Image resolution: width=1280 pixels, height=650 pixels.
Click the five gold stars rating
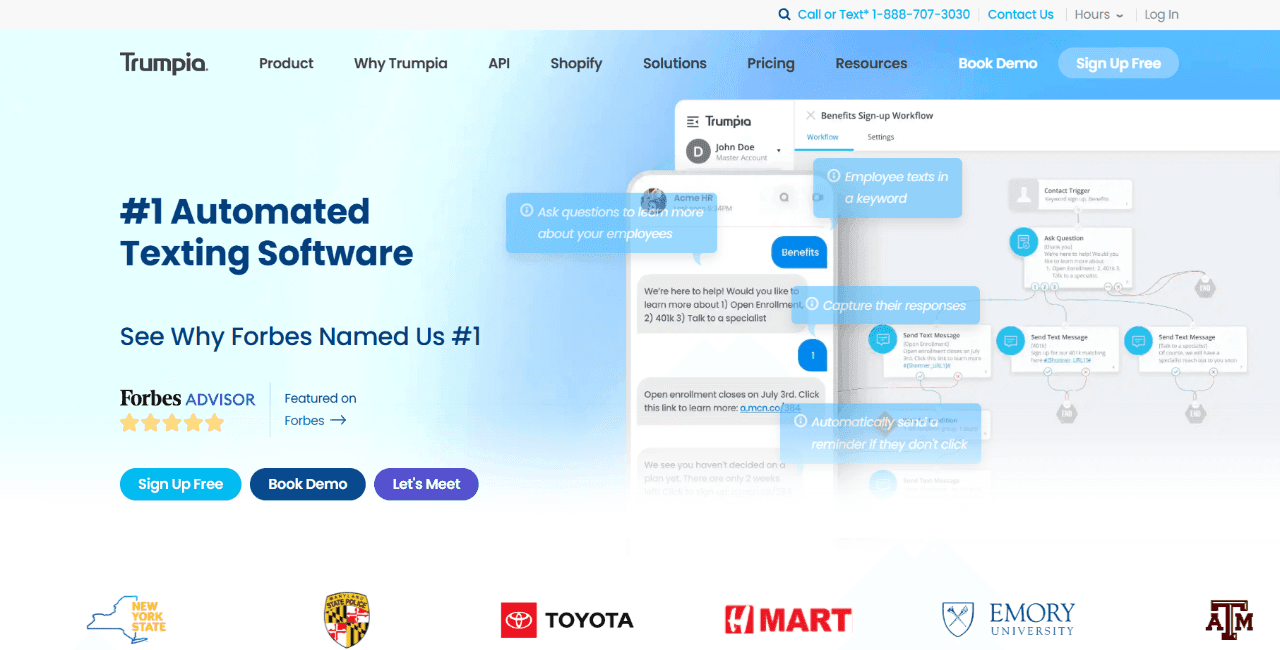pos(172,423)
